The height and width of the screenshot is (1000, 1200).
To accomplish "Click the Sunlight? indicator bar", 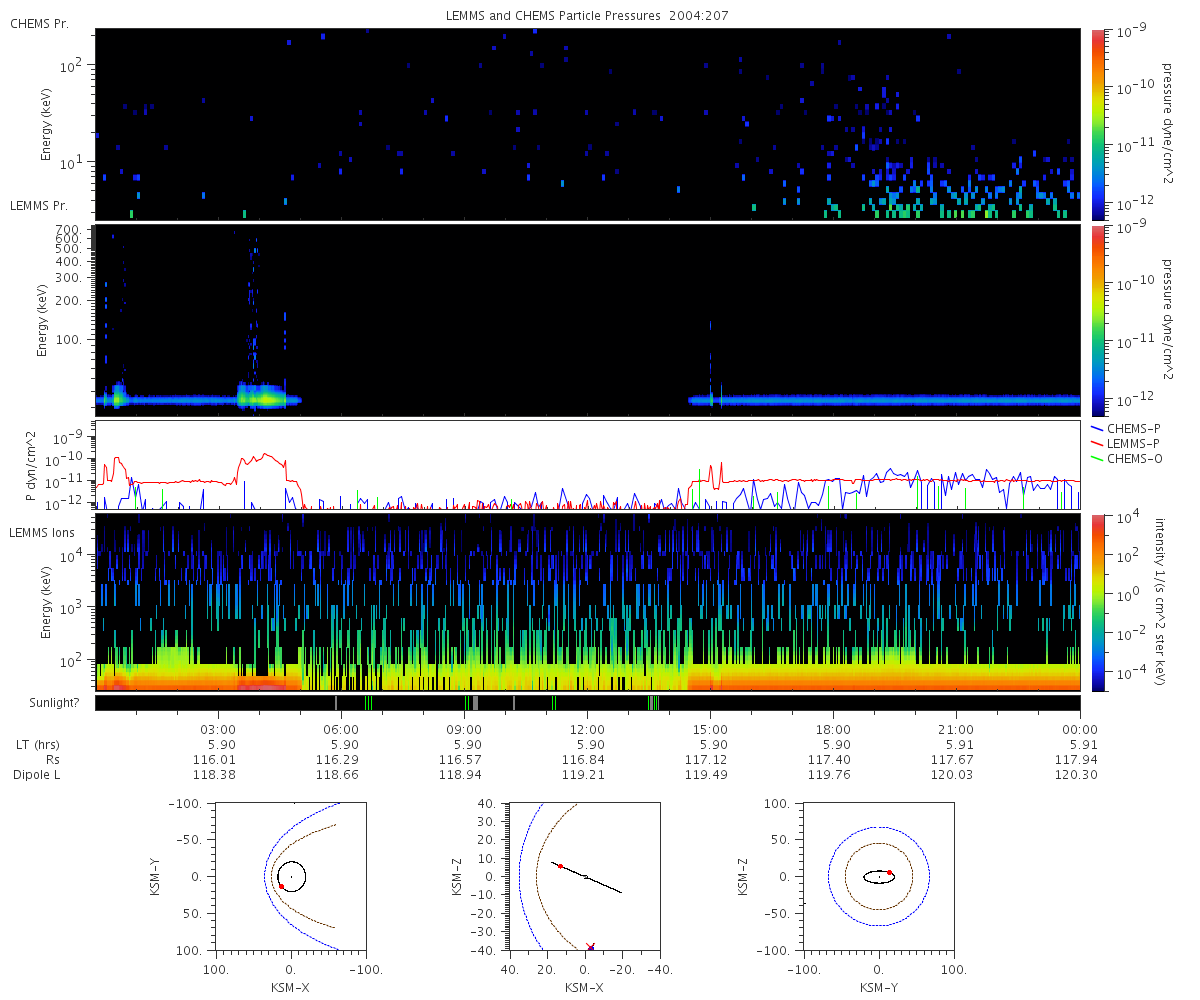I will [587, 703].
